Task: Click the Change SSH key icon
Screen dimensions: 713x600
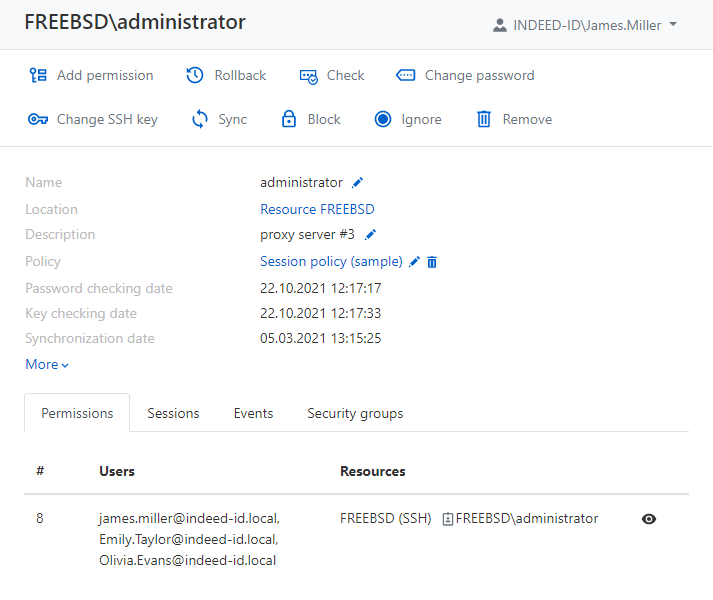Action: pyautogui.click(x=38, y=119)
